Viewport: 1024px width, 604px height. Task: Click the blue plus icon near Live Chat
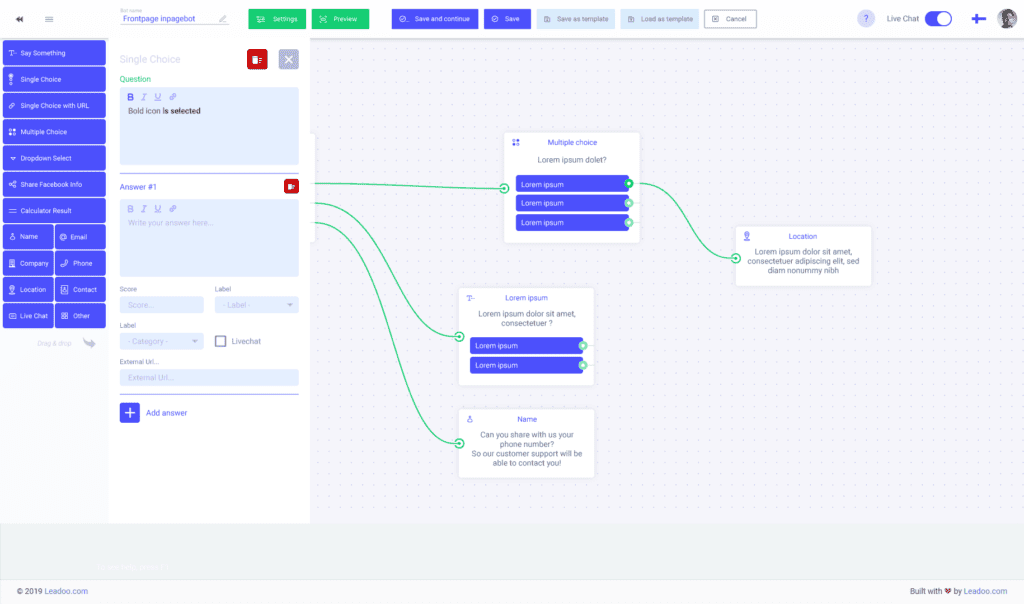point(979,18)
